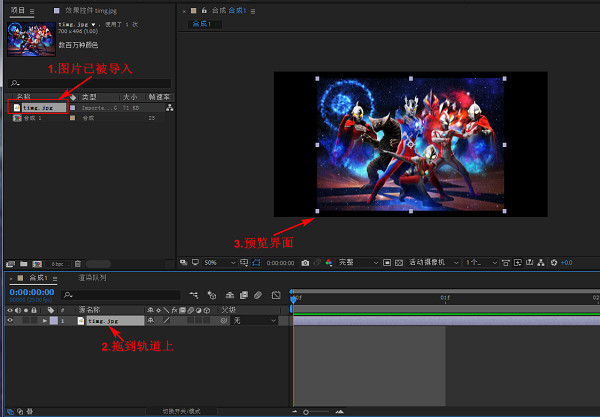The image size is (600, 417).
Task: Click the timeline layer search field
Action: (x=121, y=295)
